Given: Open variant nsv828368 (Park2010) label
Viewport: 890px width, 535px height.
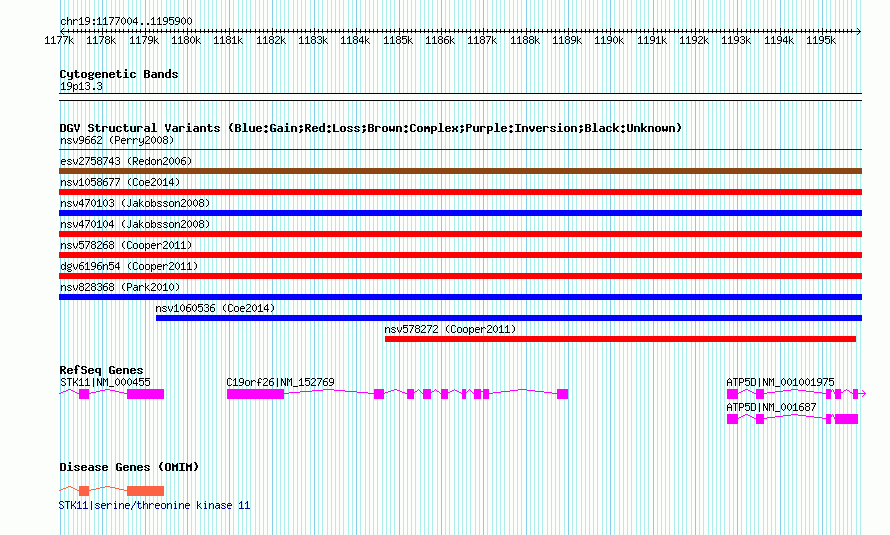Looking at the screenshot, I should click(x=120, y=287).
